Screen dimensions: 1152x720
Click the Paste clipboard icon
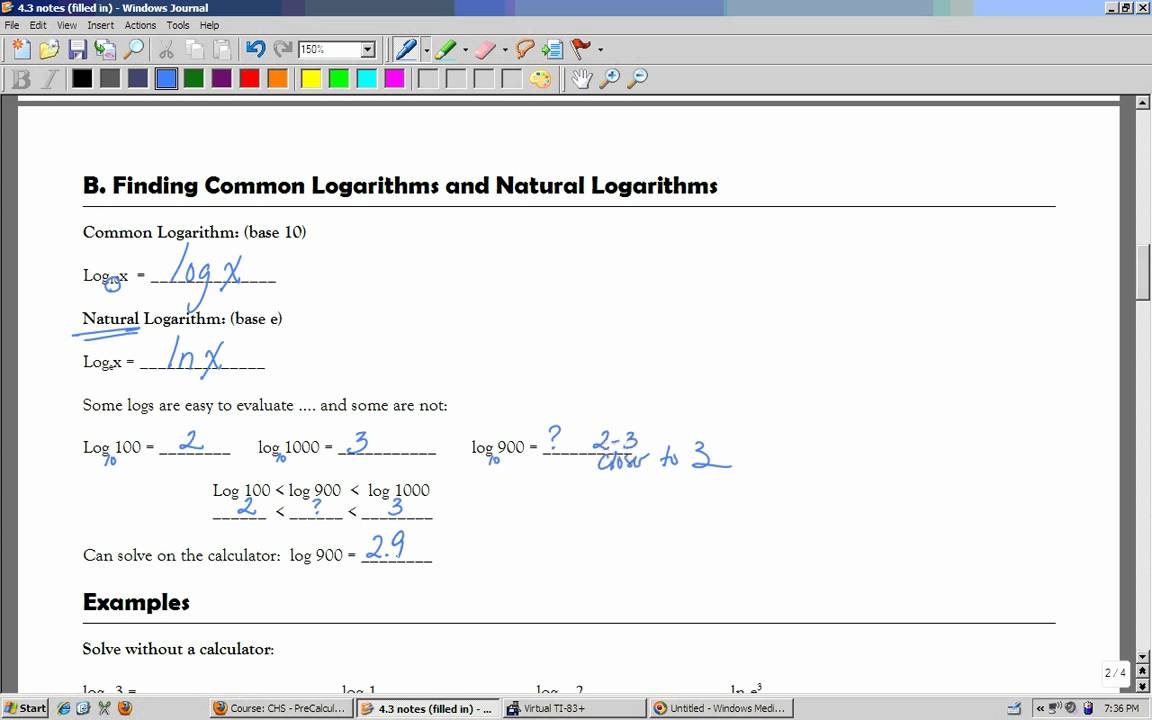click(x=221, y=49)
